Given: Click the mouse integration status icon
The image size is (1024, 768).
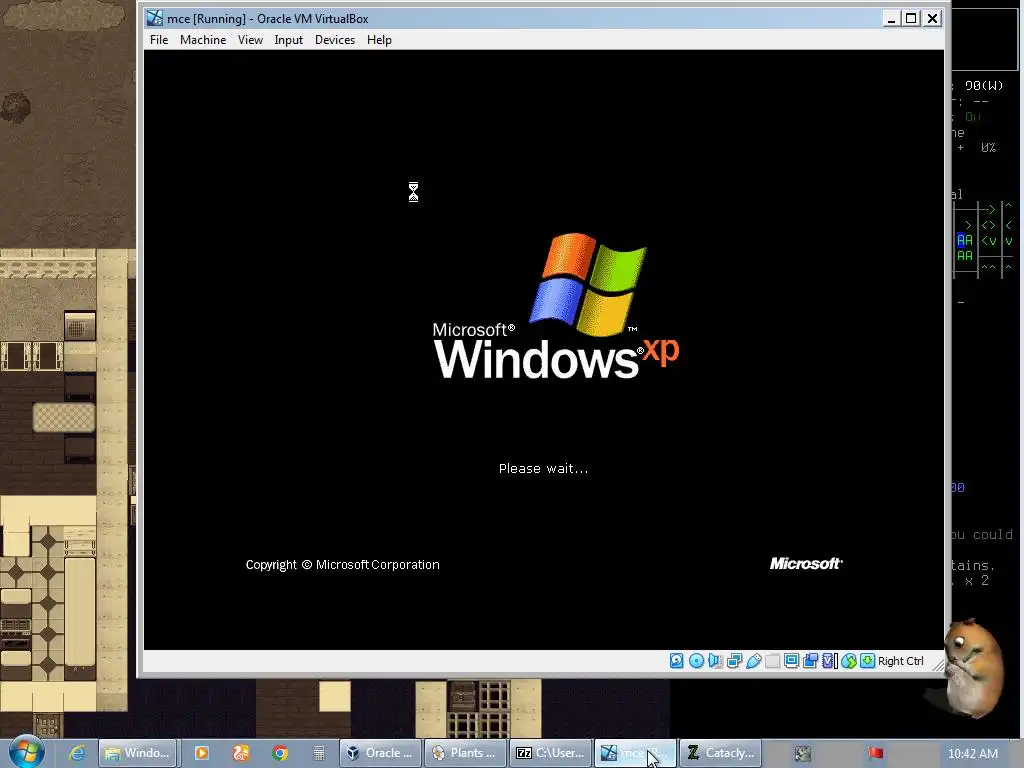Looking at the screenshot, I should pyautogui.click(x=848, y=661).
